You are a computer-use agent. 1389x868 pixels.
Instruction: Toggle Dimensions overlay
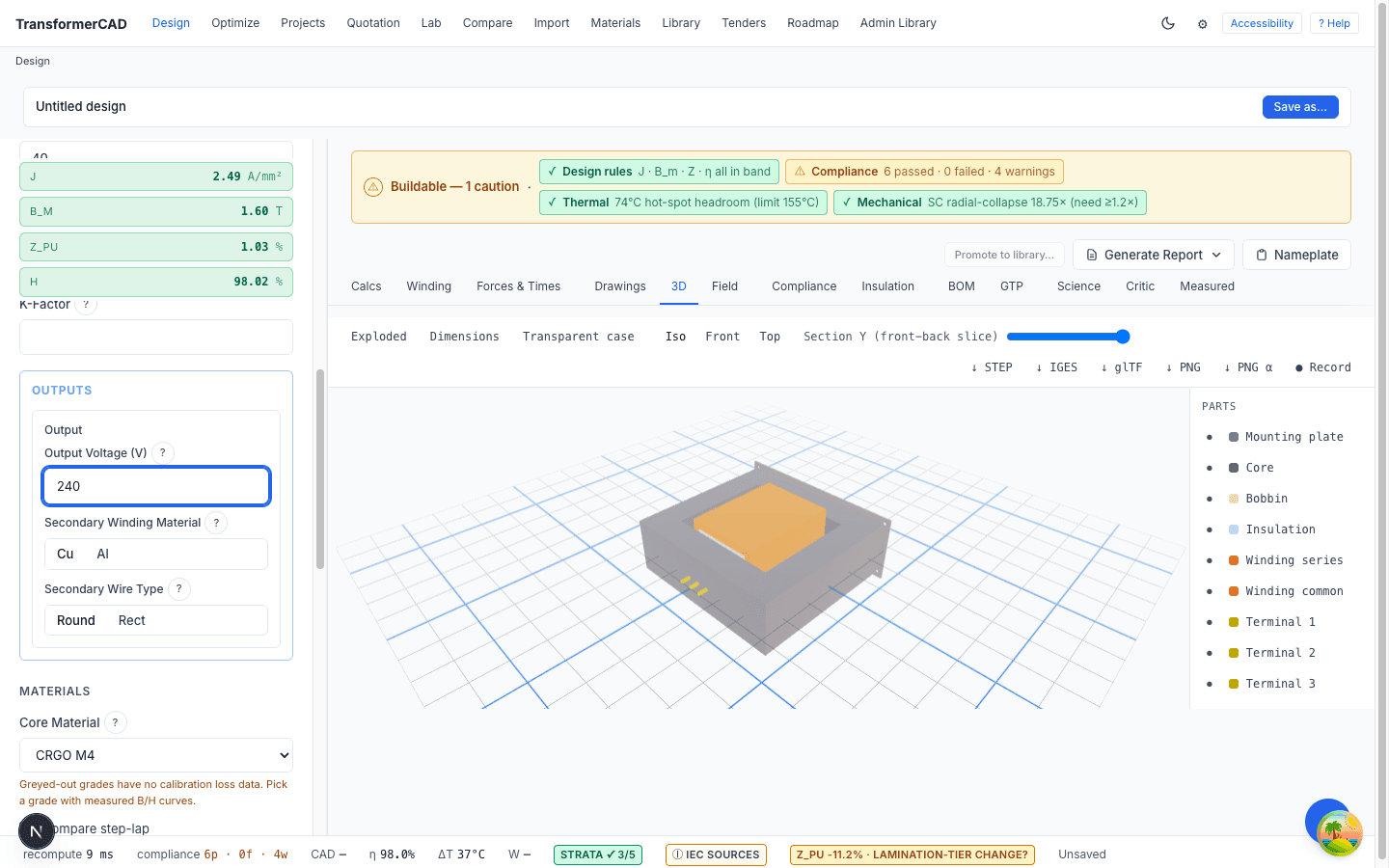click(465, 337)
